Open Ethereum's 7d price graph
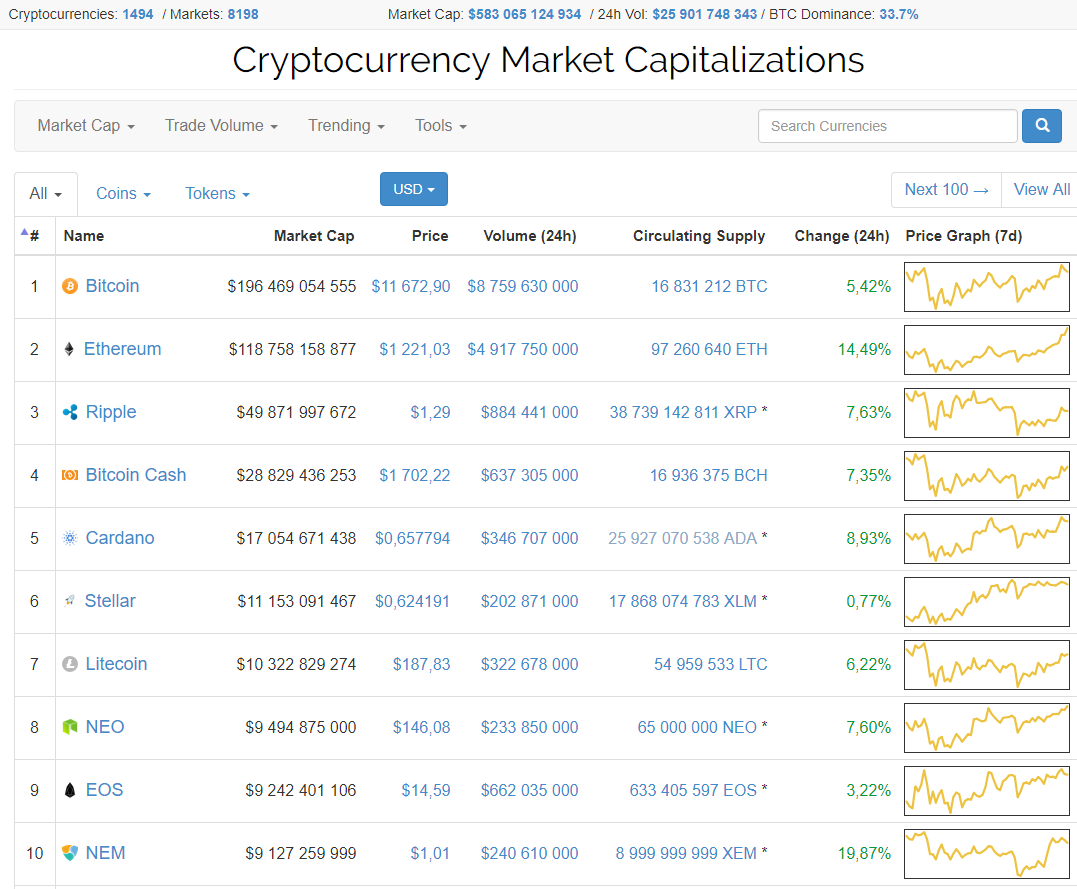 986,350
